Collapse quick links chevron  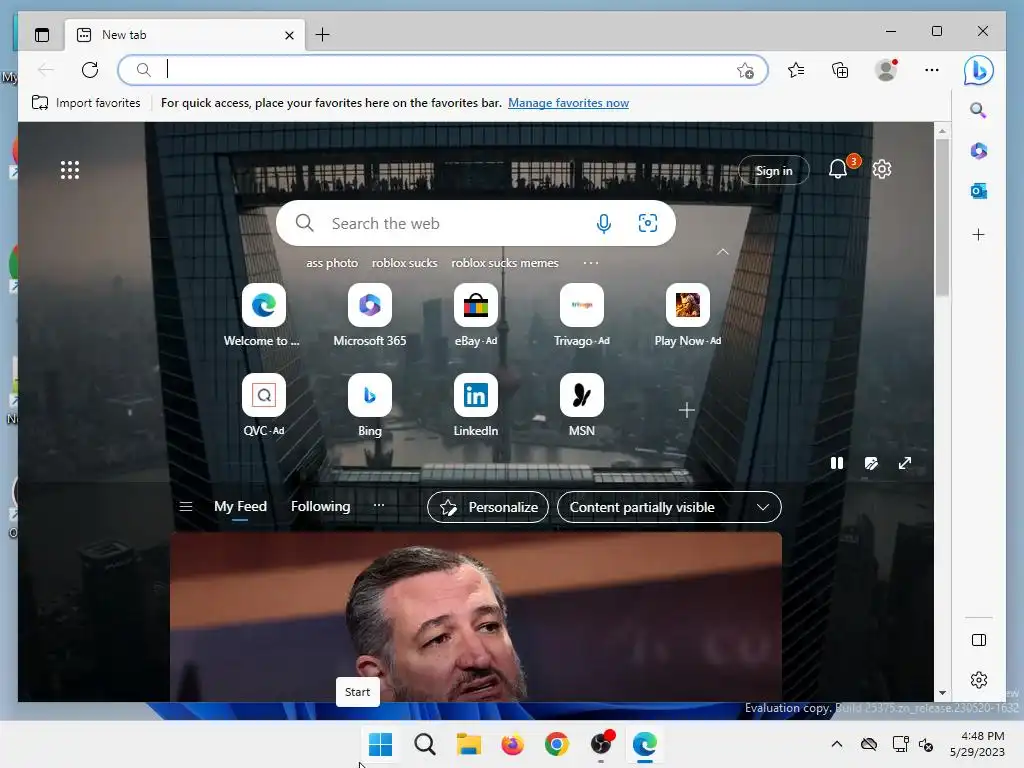(722, 252)
